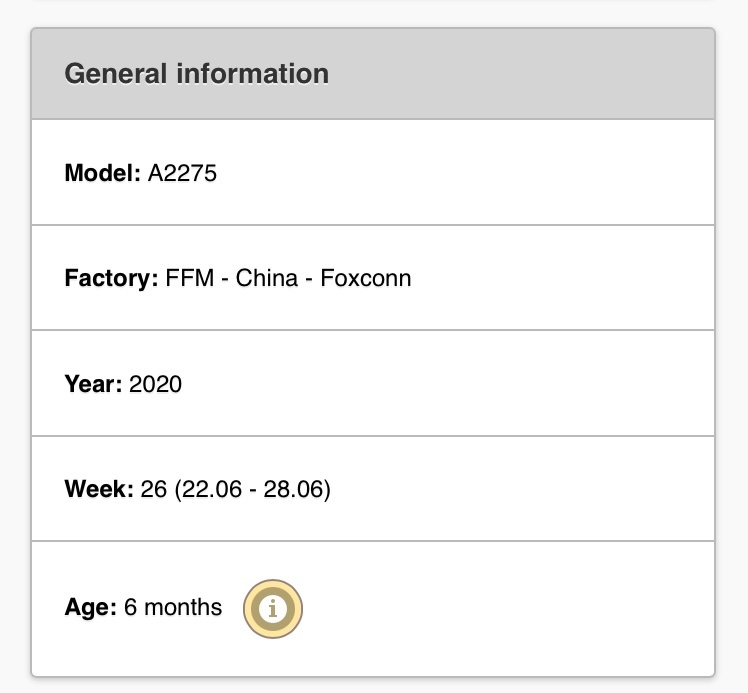Select the bold "Week:" label
This screenshot has height=693, width=748.
coord(98,490)
